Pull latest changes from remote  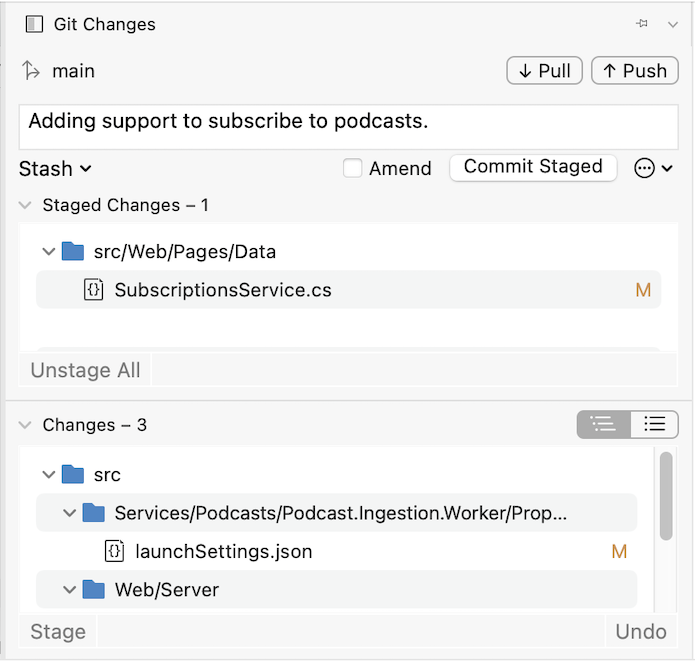(x=544, y=70)
